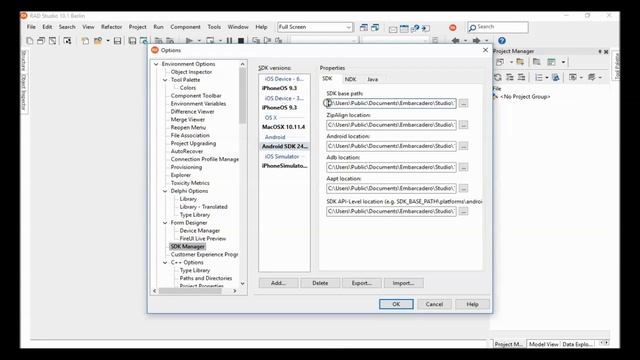Click the Help button in Options dialog
The width and height of the screenshot is (640, 360).
[472, 304]
